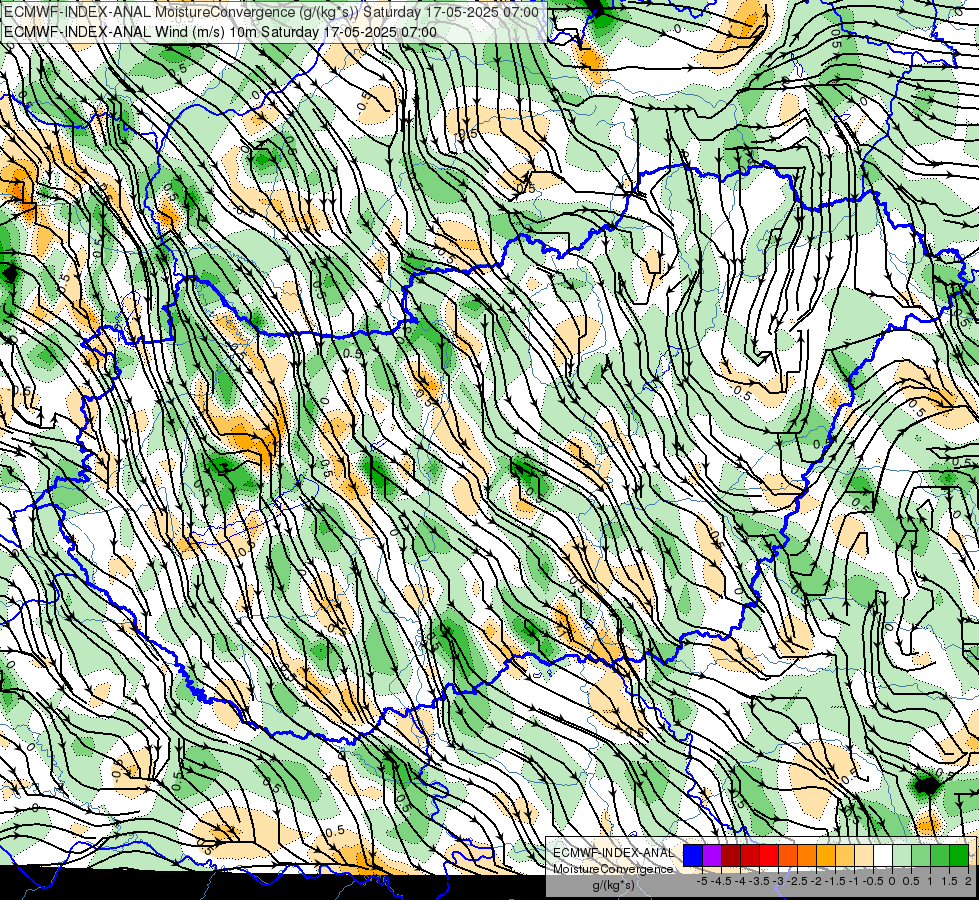
Task: Click the blue legend swatch below -5
Action: pyautogui.click(x=693, y=855)
